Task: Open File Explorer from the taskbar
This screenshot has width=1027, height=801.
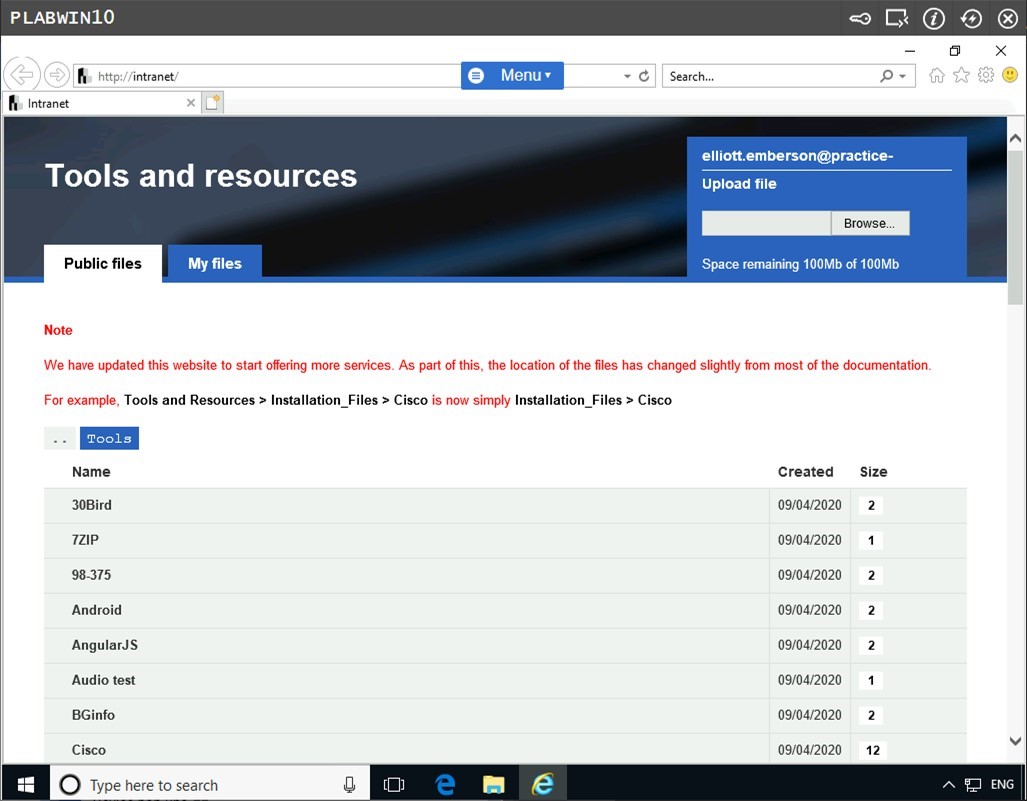Action: click(x=493, y=784)
